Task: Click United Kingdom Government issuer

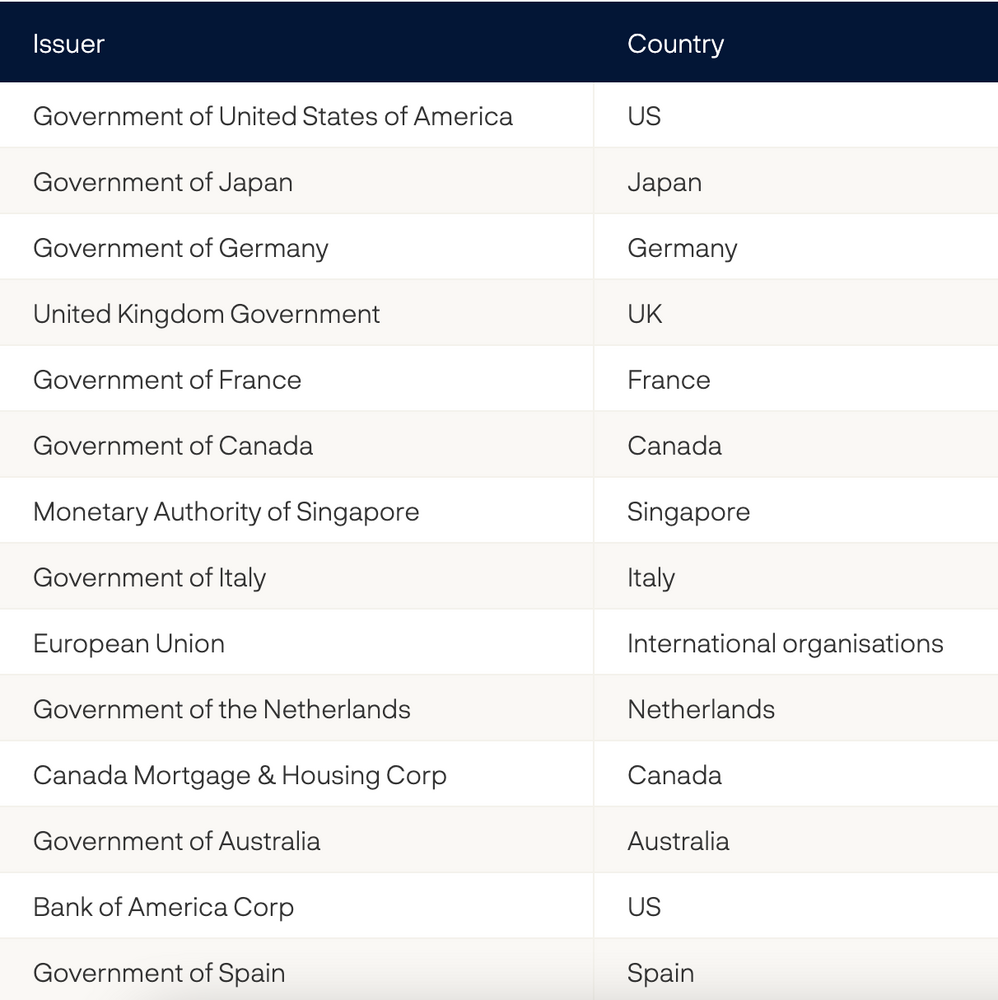Action: pyautogui.click(x=206, y=314)
